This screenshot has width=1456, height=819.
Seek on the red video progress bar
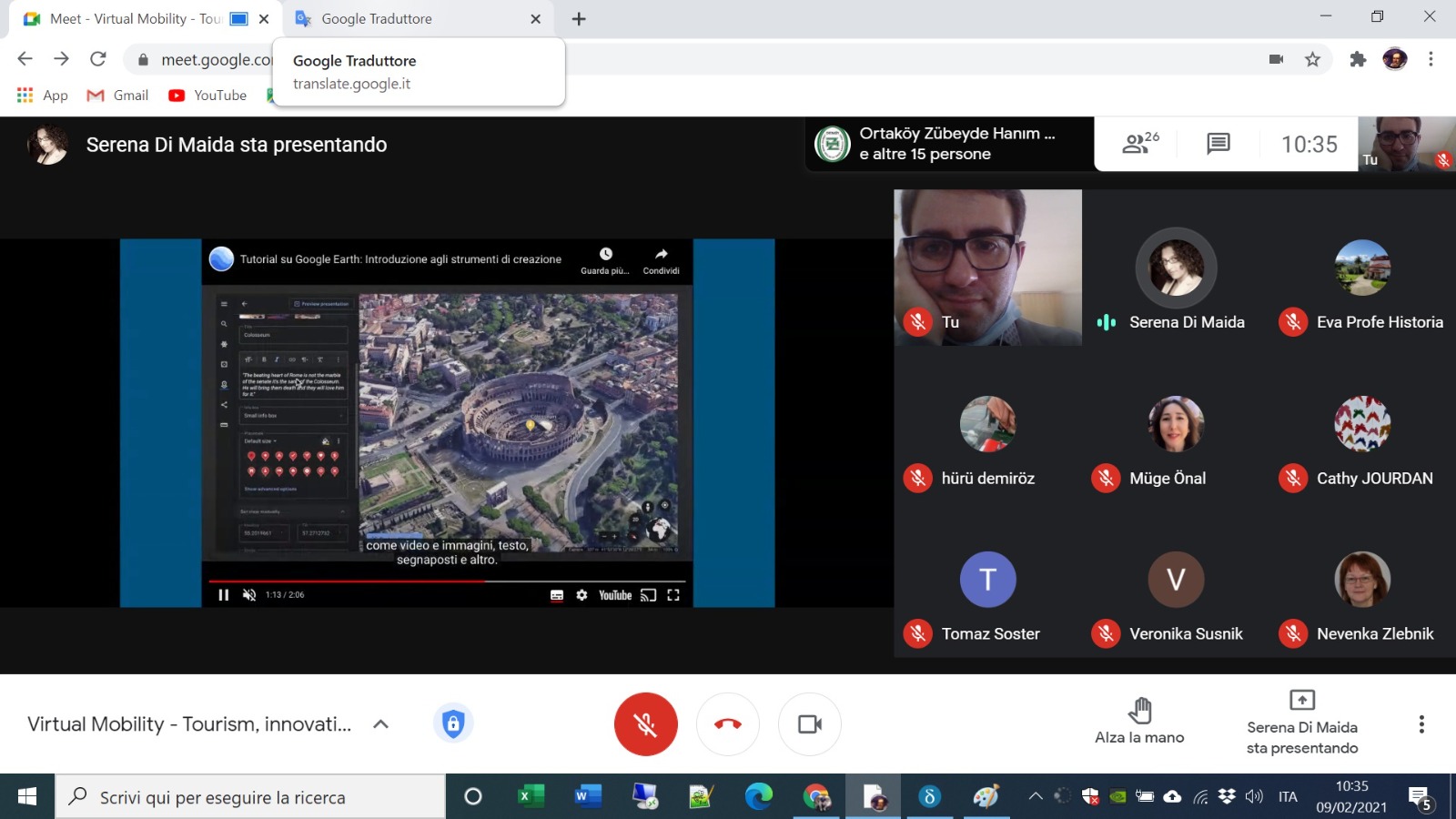pyautogui.click(x=447, y=581)
